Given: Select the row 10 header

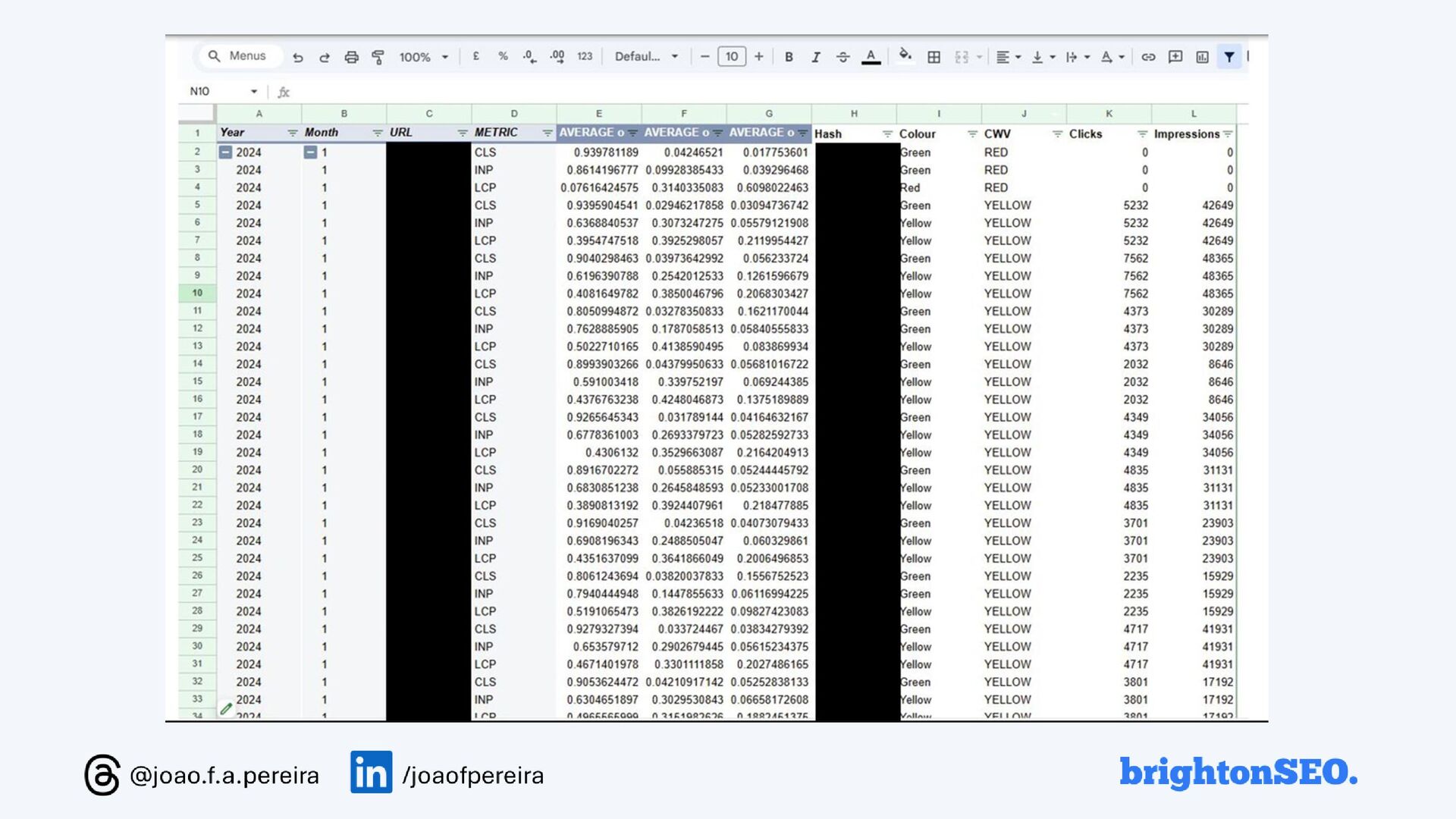Looking at the screenshot, I should click(x=197, y=293).
